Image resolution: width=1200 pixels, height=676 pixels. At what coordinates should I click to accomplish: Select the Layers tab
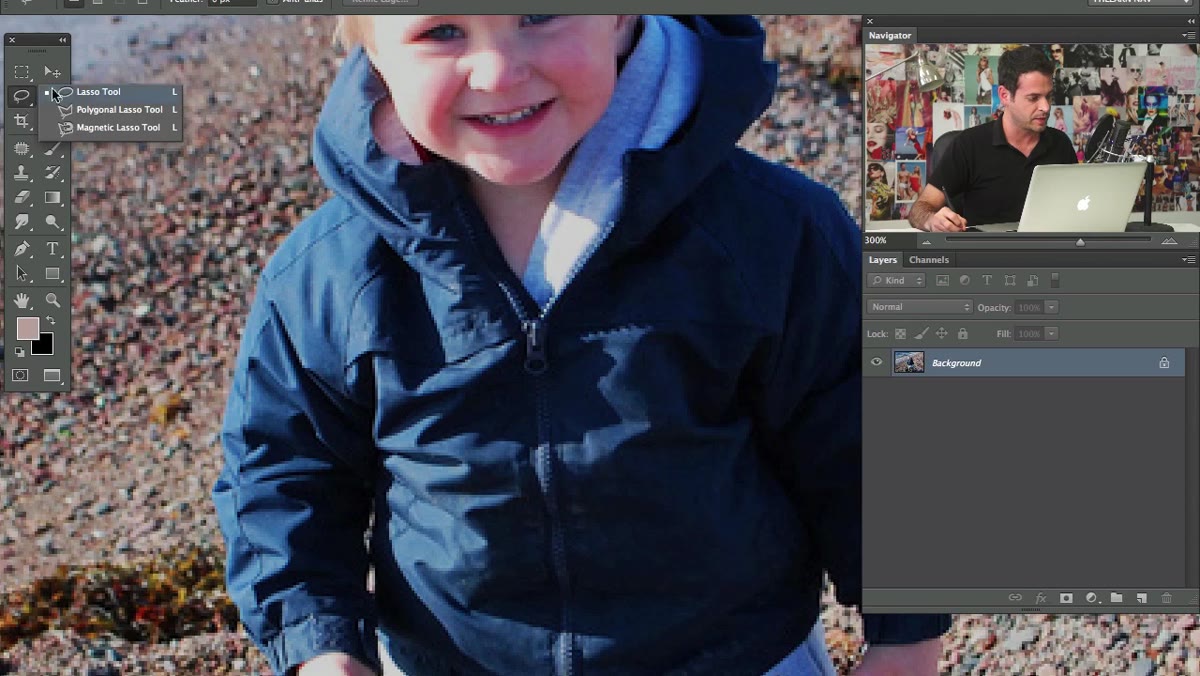[883, 260]
